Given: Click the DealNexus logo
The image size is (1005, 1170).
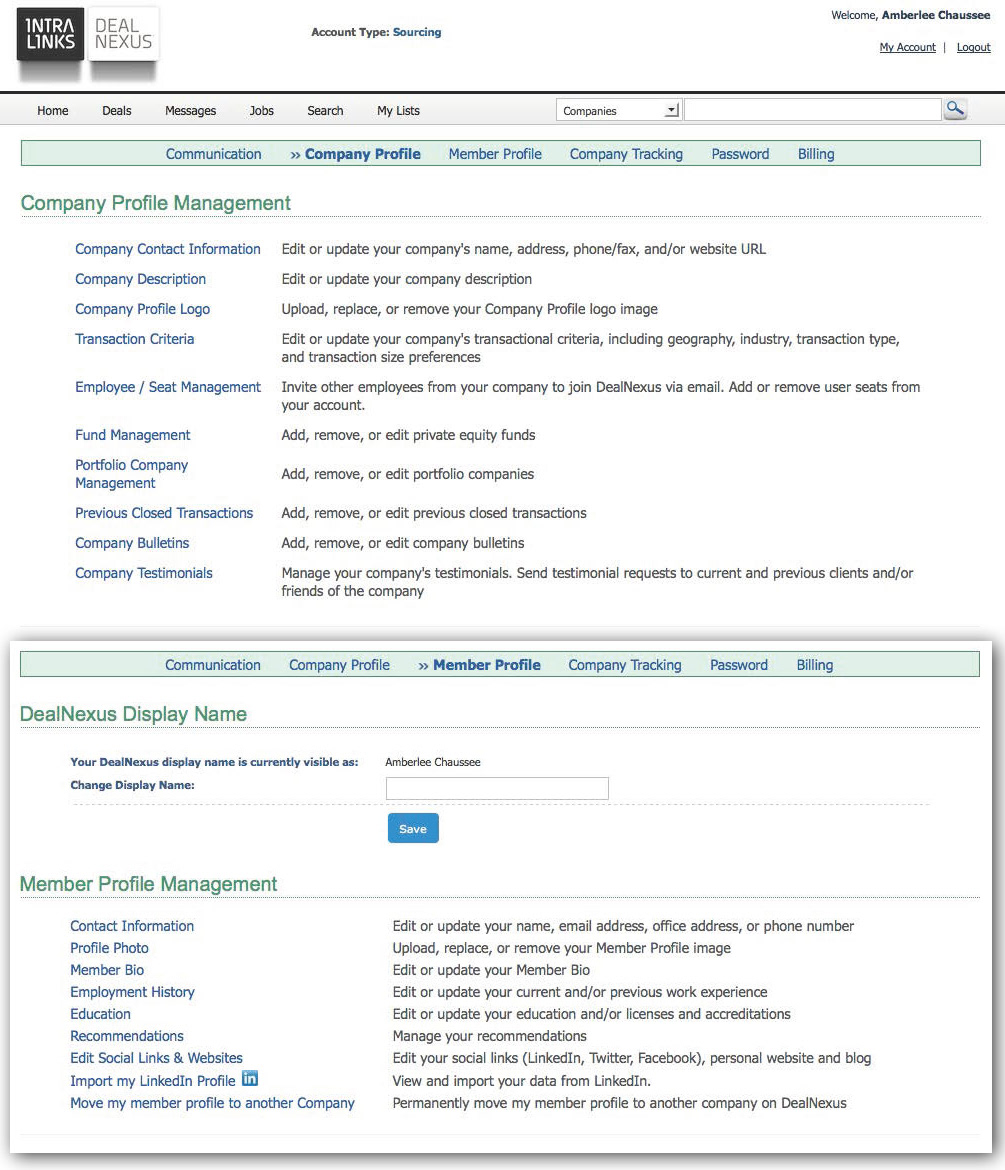Looking at the screenshot, I should 123,34.
